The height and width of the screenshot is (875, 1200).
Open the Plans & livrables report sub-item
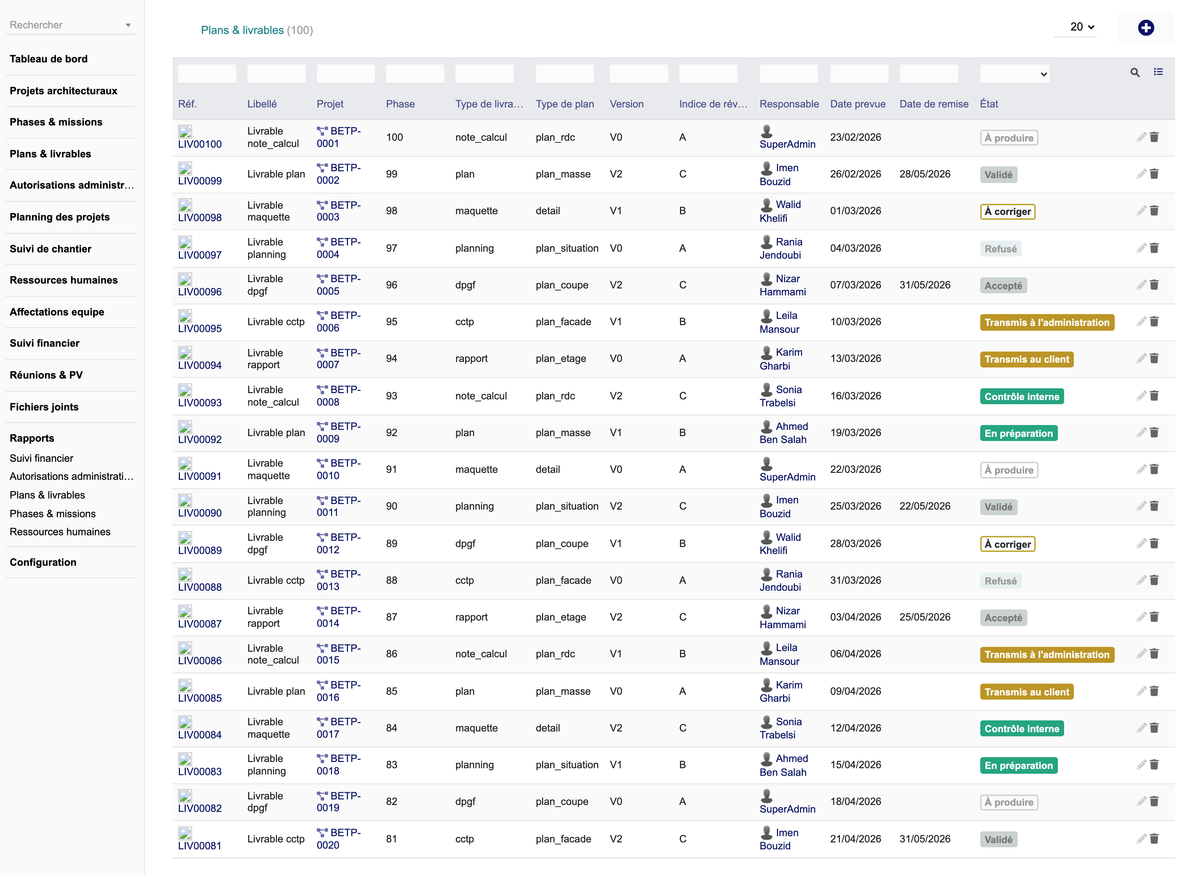[47, 495]
